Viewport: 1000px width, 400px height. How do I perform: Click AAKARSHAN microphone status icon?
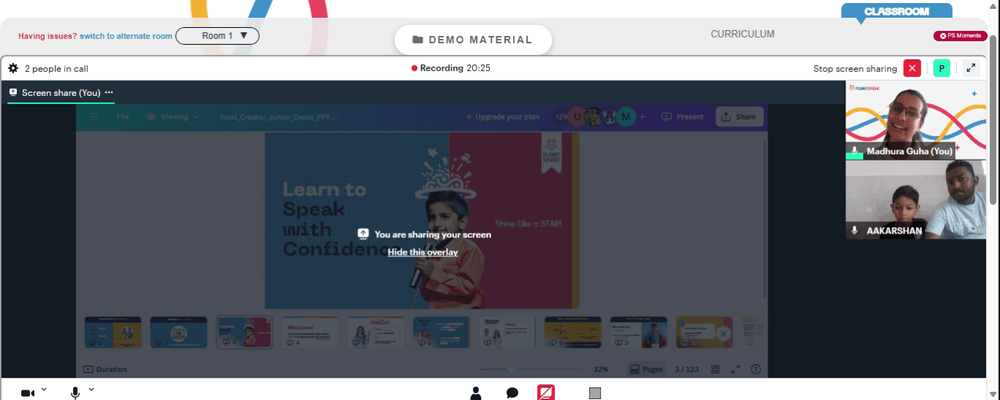[x=855, y=230]
